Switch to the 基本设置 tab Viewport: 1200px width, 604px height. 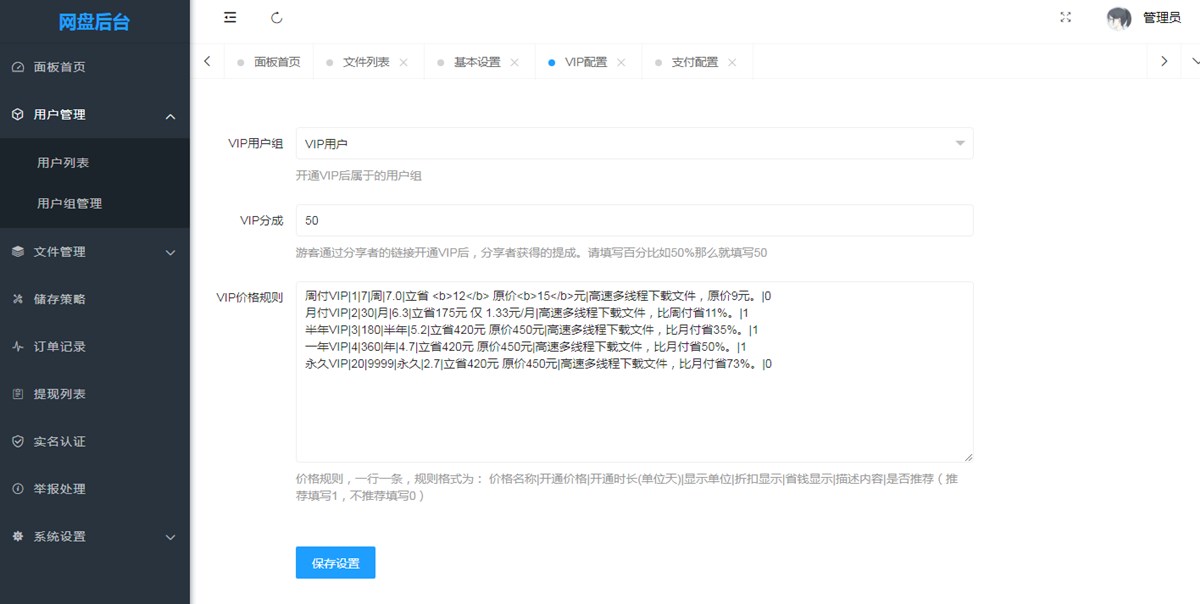tap(476, 62)
